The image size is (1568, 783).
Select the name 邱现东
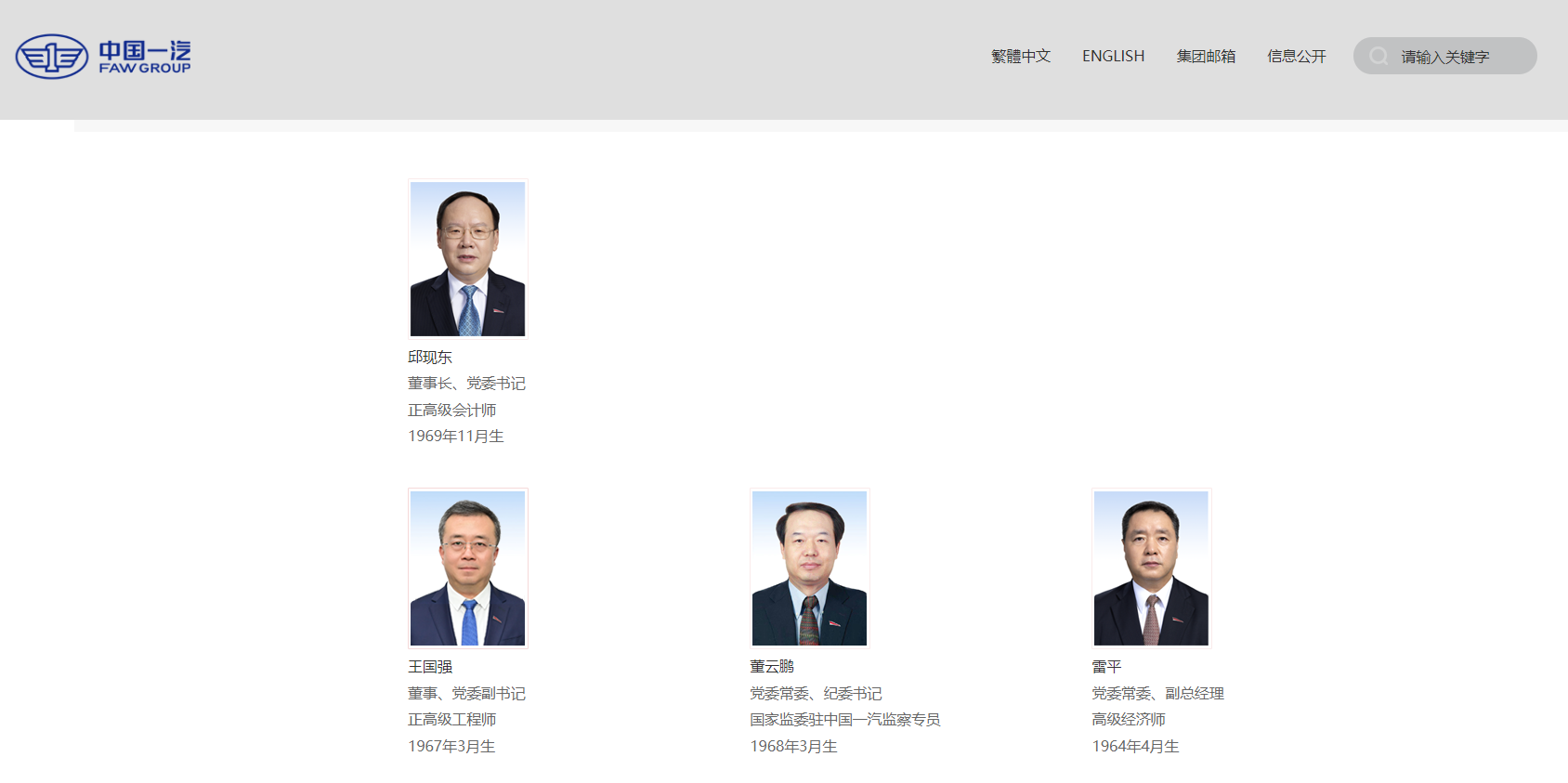pyautogui.click(x=430, y=357)
